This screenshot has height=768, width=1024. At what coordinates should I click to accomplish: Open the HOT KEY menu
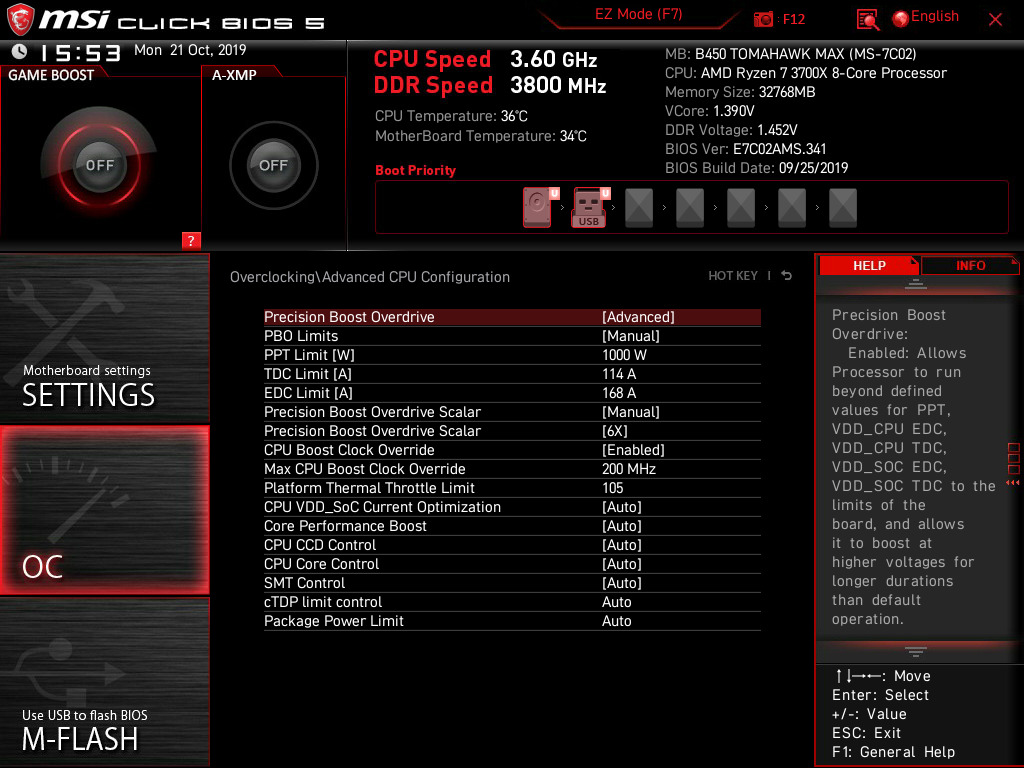[733, 276]
